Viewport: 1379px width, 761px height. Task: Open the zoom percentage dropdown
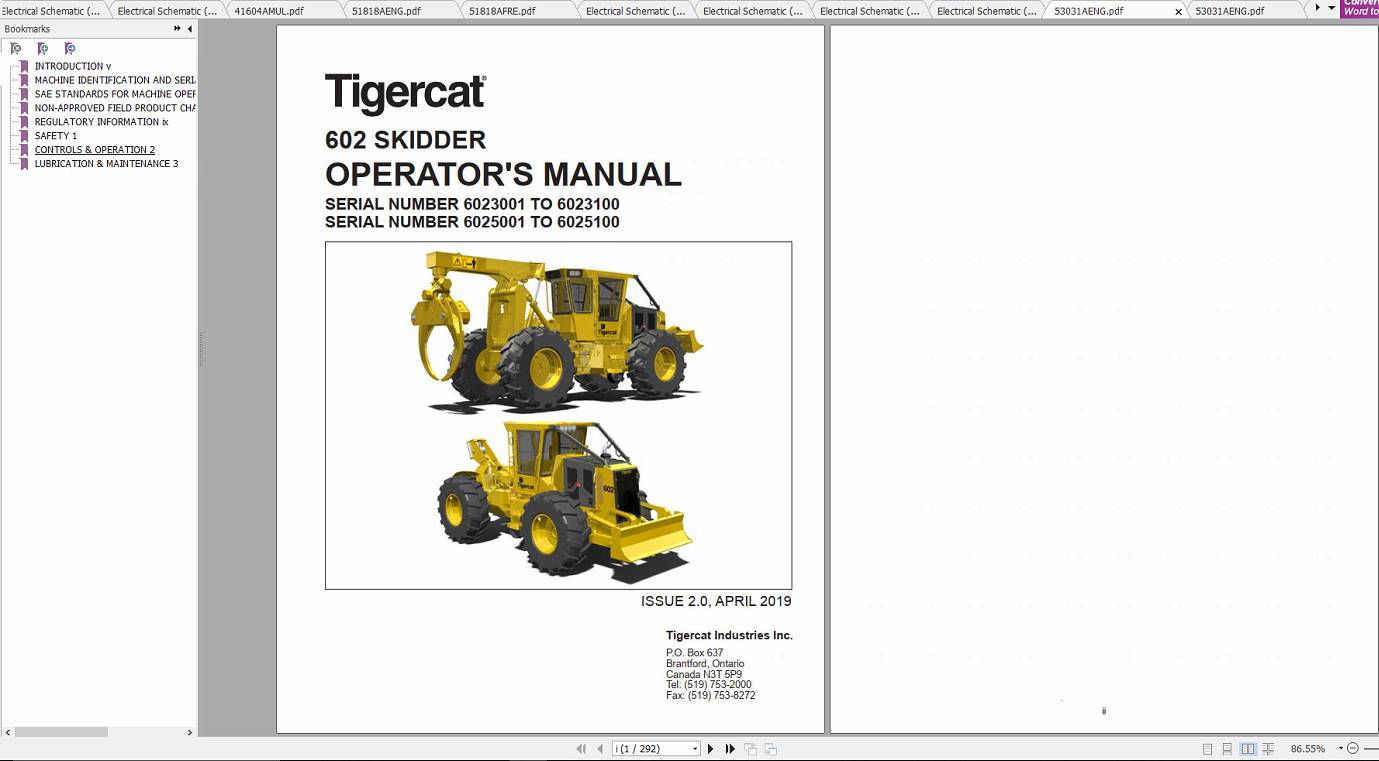click(x=1340, y=748)
